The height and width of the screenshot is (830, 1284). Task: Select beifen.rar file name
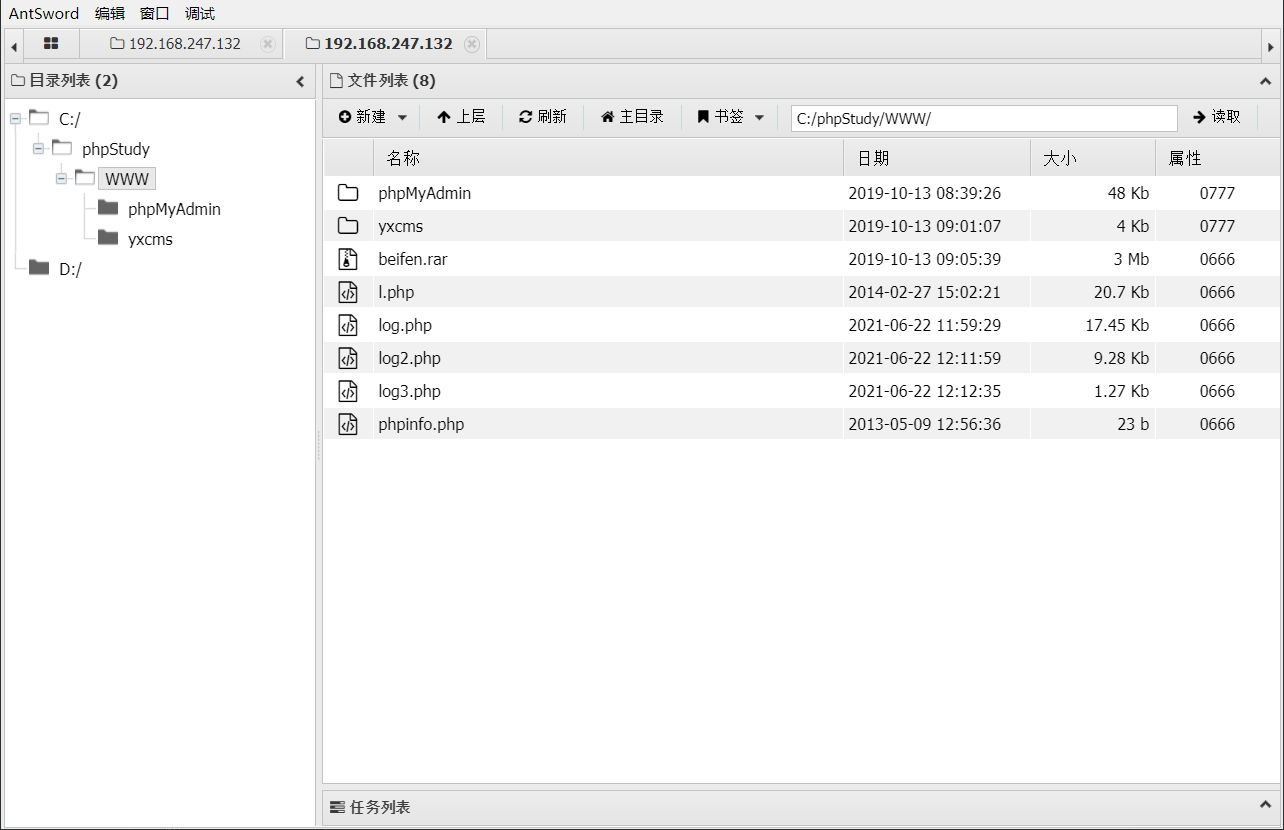(412, 259)
